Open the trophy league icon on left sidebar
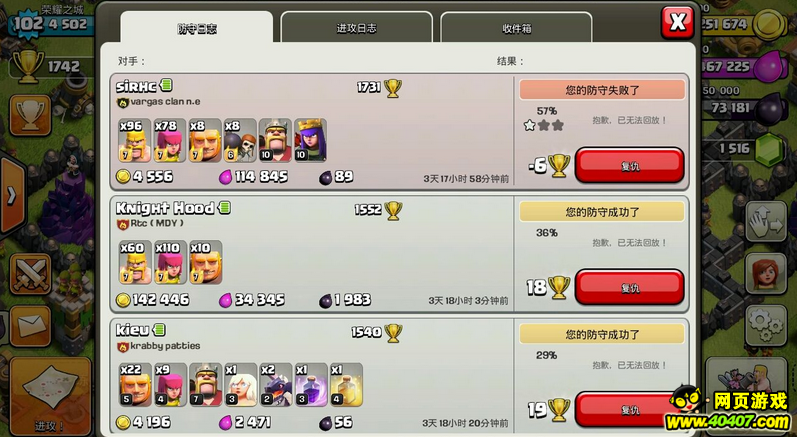The height and width of the screenshot is (437, 797). coord(30,115)
